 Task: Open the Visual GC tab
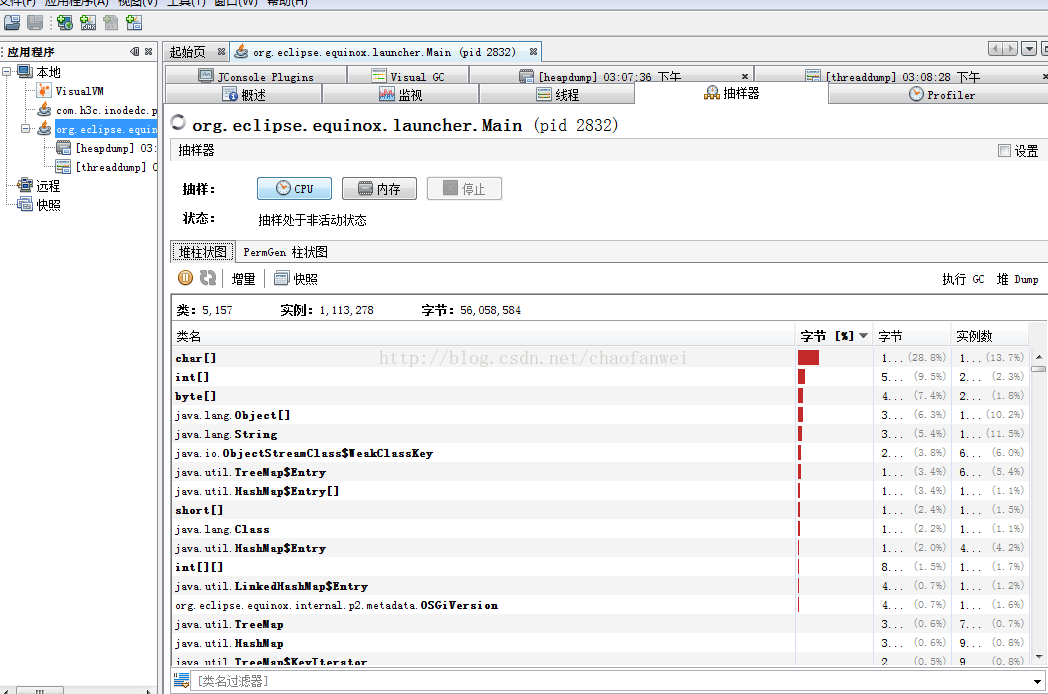pyautogui.click(x=408, y=76)
